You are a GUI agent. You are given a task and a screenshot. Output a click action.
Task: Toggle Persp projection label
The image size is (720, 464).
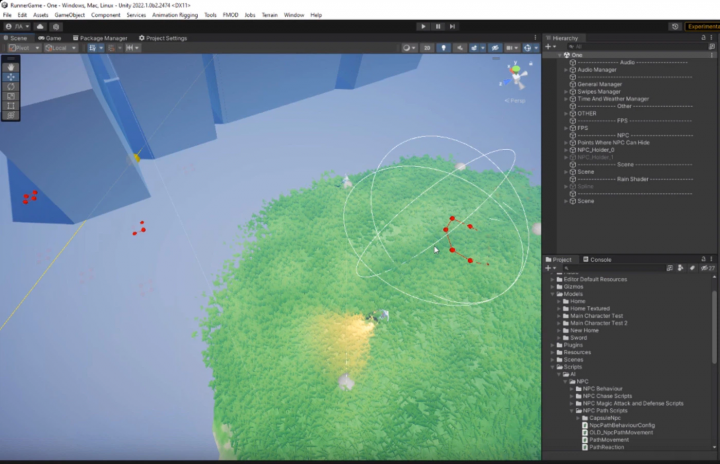pos(515,101)
